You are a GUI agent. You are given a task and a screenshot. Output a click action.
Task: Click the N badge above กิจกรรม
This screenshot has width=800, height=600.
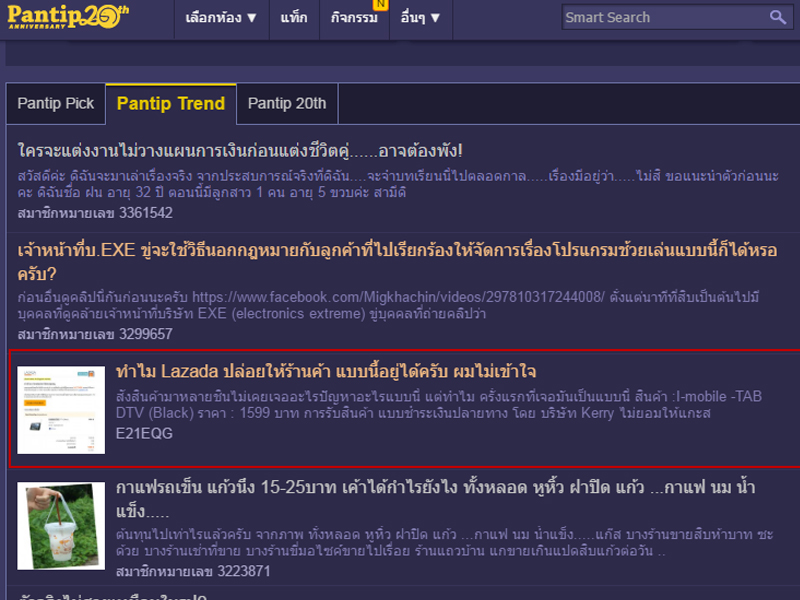[381, 5]
